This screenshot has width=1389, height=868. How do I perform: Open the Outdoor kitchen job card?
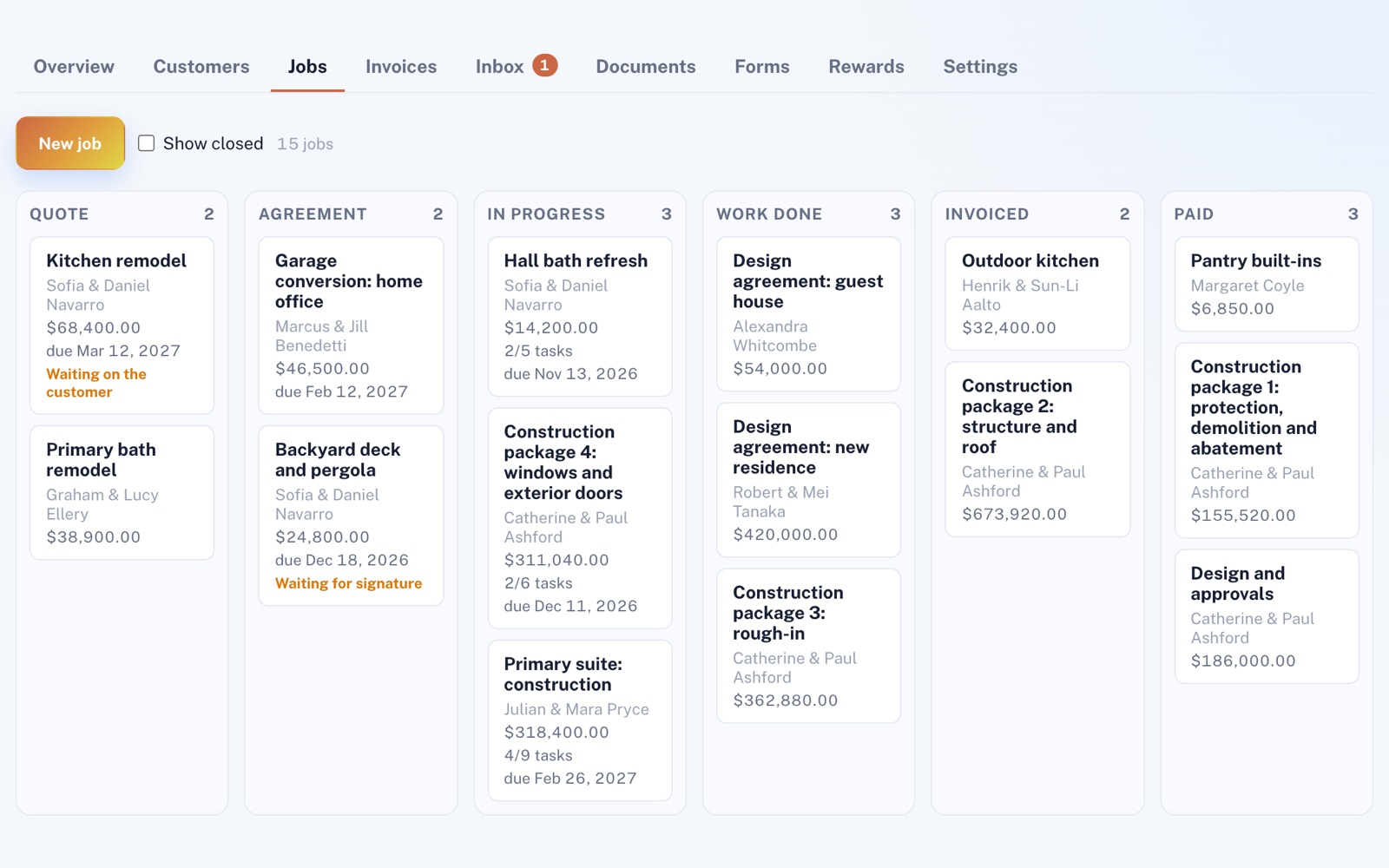click(x=1037, y=293)
